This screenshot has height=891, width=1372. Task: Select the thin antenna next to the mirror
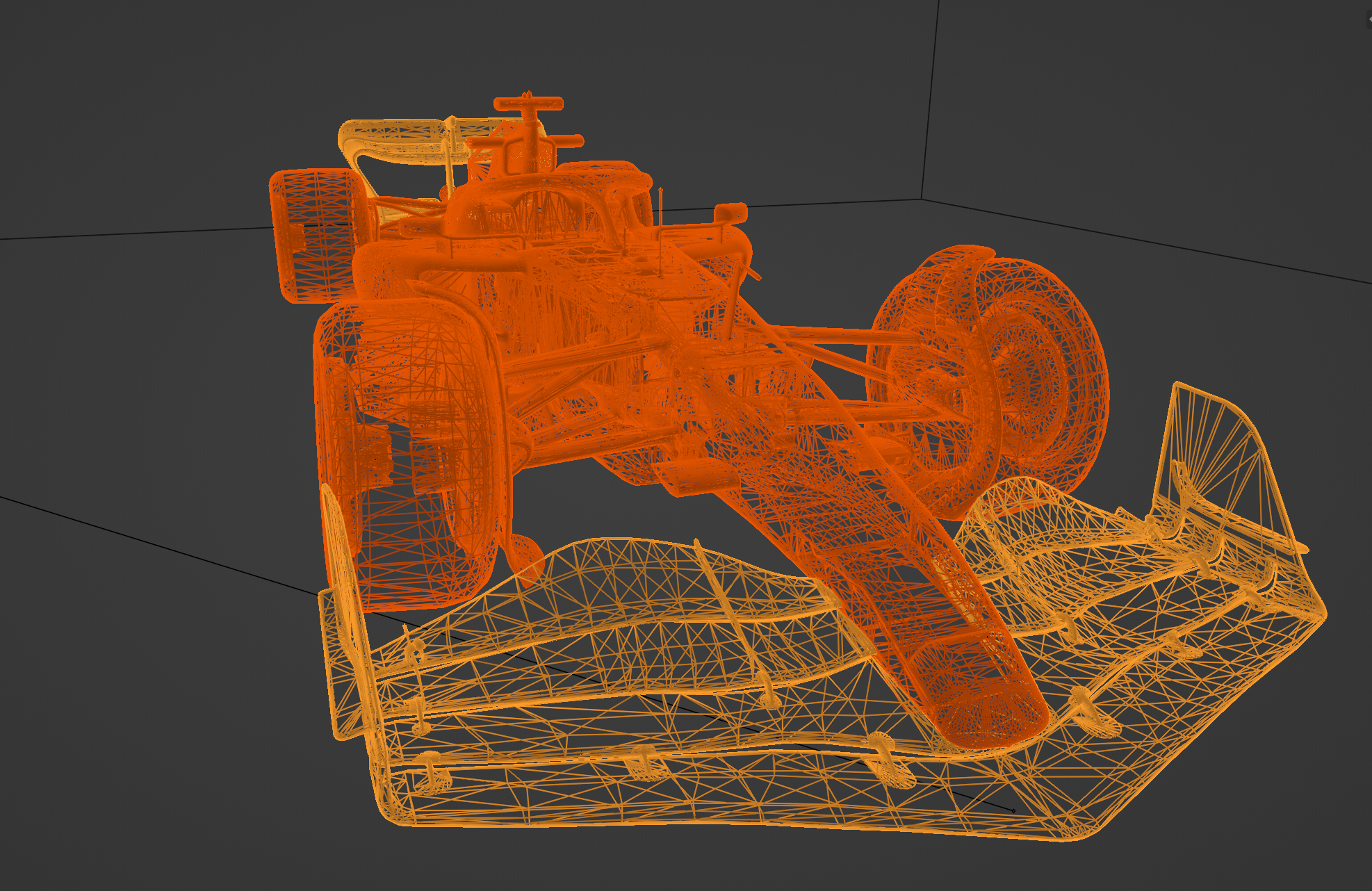(x=661, y=209)
